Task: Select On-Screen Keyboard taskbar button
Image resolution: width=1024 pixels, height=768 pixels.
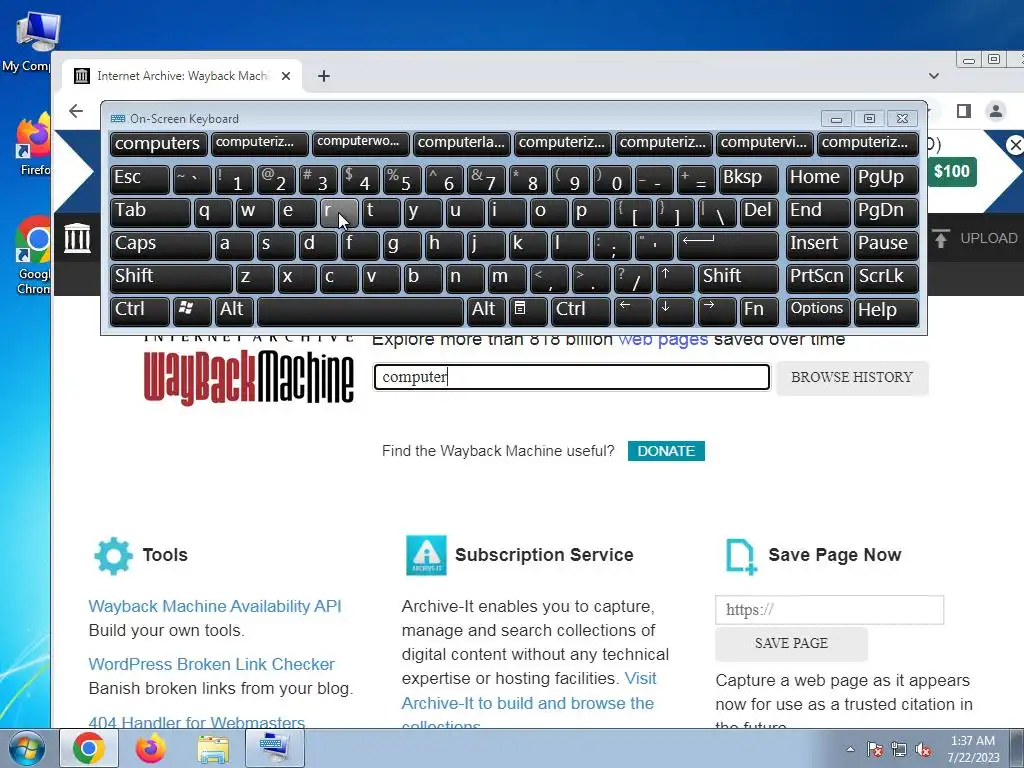Action: [x=274, y=748]
